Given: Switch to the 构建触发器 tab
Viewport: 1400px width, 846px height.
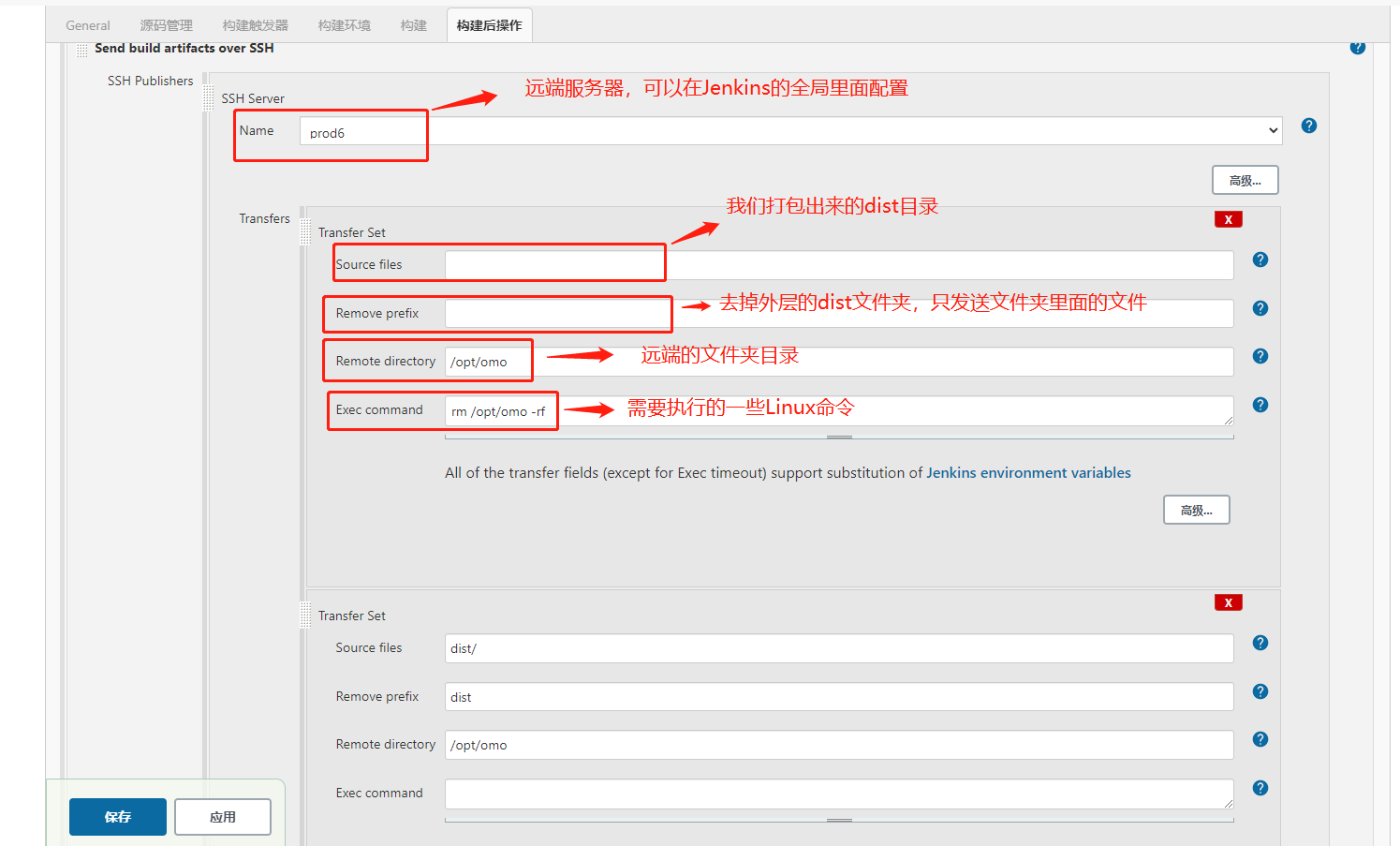Looking at the screenshot, I should pyautogui.click(x=256, y=25).
